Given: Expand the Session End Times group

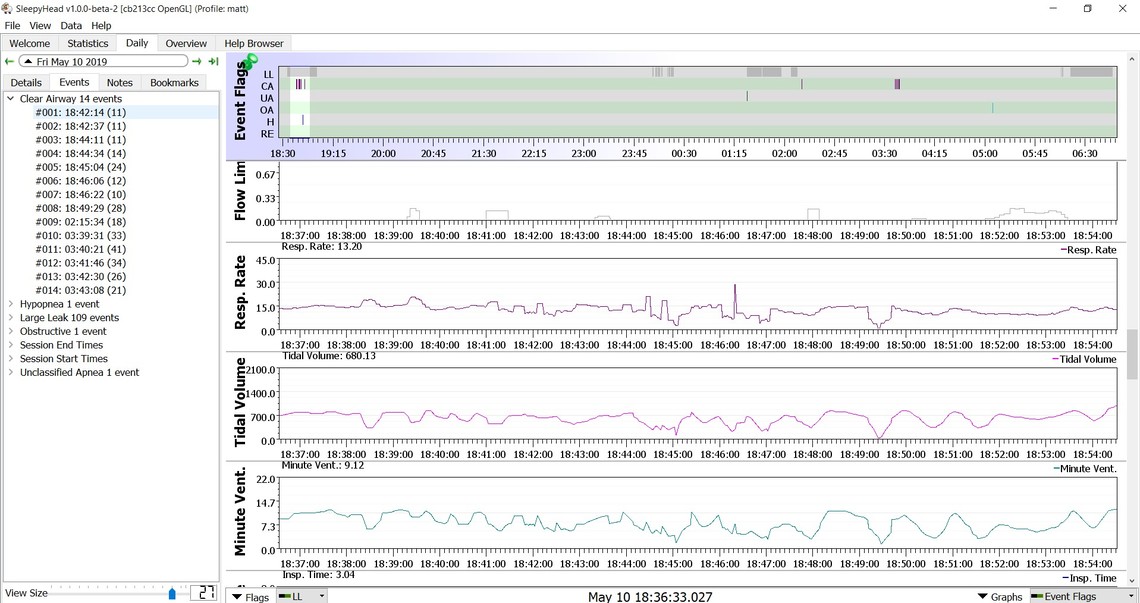Looking at the screenshot, I should click(11, 346).
